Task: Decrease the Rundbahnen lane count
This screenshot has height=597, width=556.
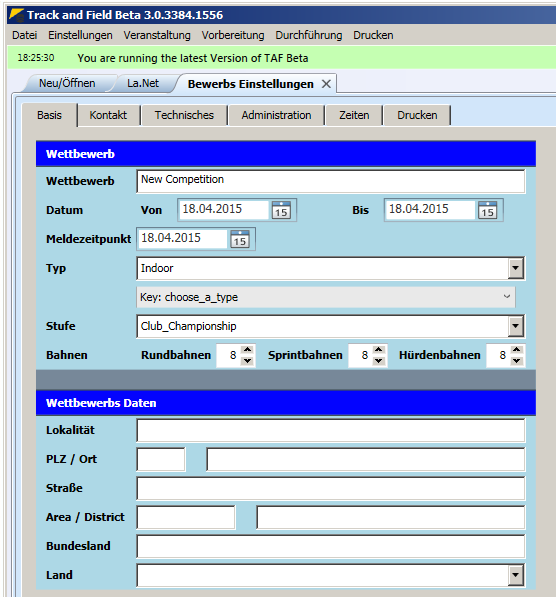Action: point(248,360)
